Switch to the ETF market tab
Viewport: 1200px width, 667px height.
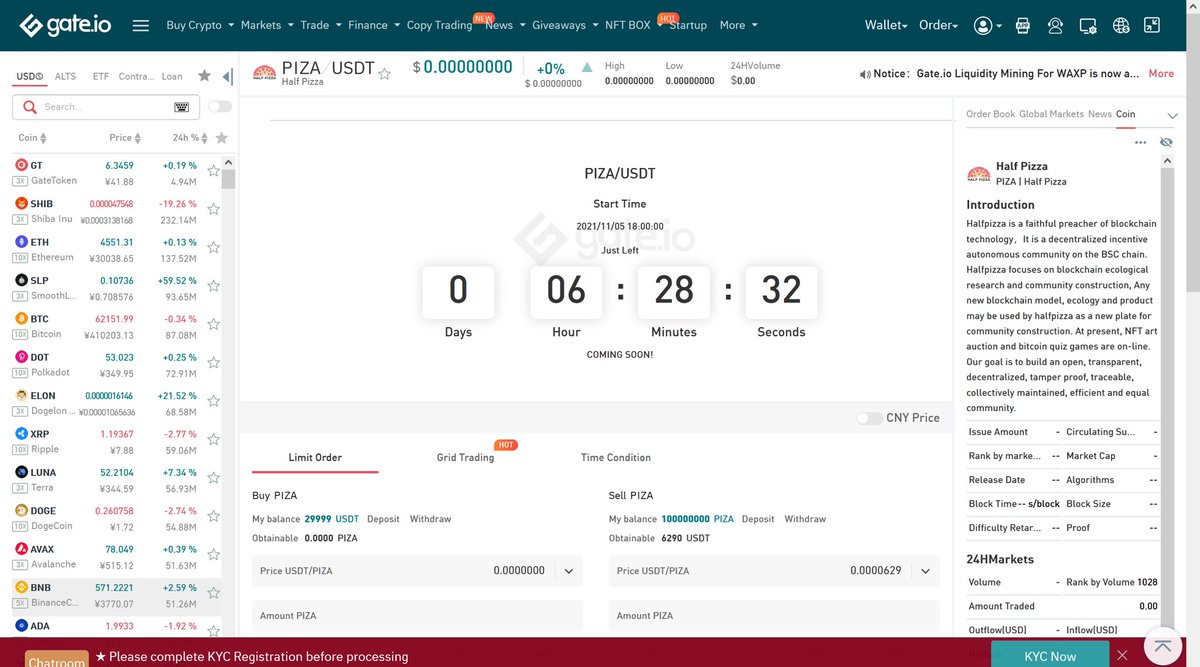(x=101, y=76)
